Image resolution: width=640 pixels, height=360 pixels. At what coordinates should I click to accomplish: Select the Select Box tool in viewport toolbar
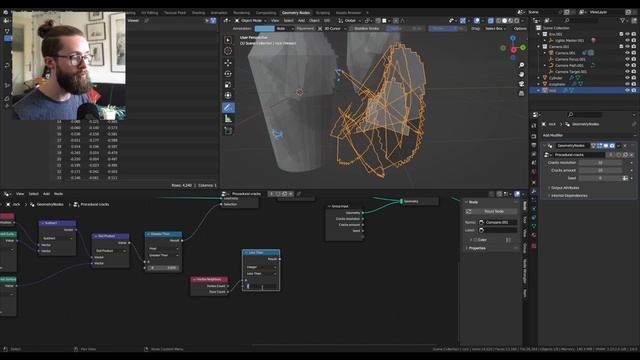228,40
